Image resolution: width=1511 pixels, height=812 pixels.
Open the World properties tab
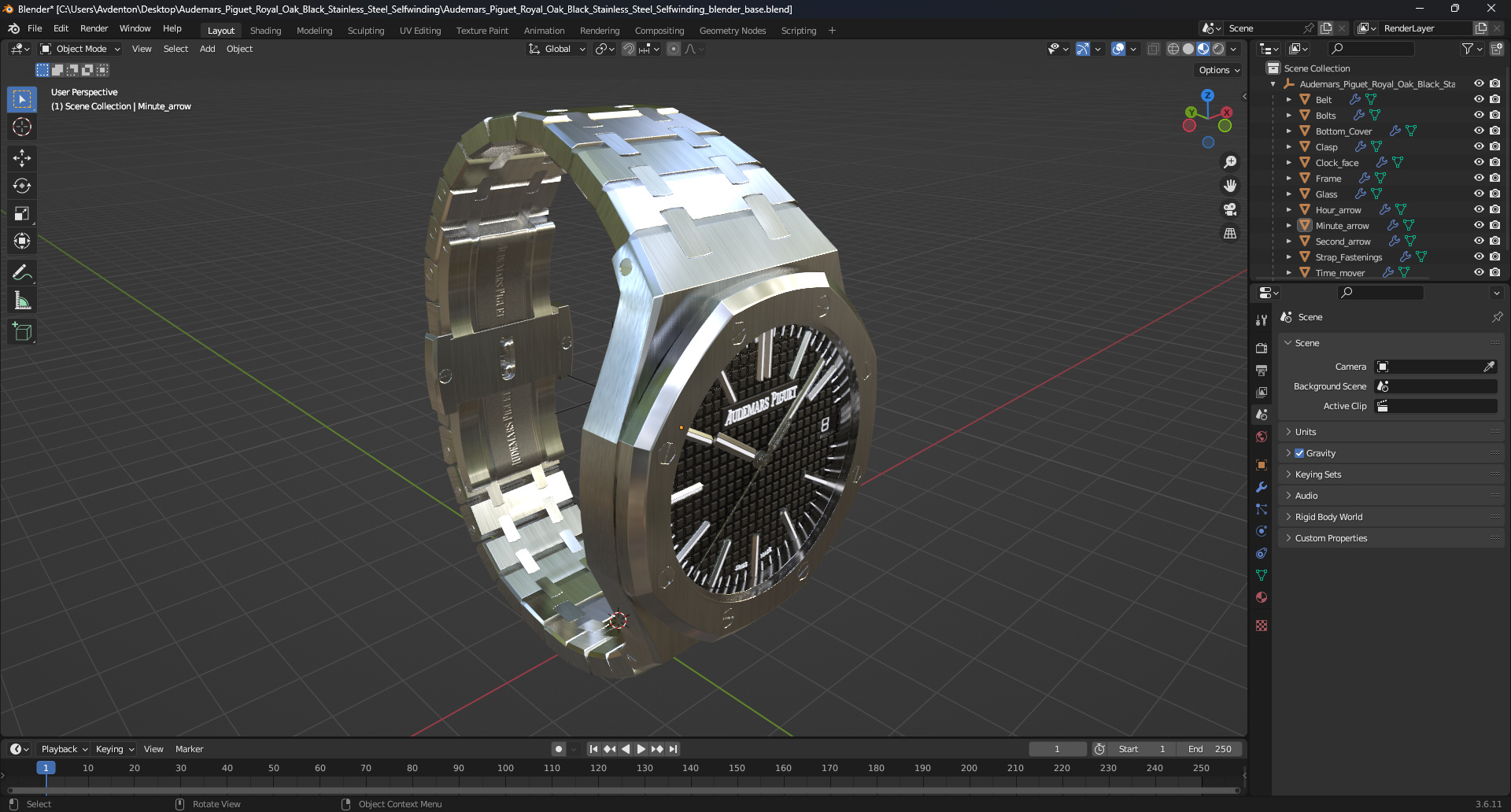[x=1262, y=437]
